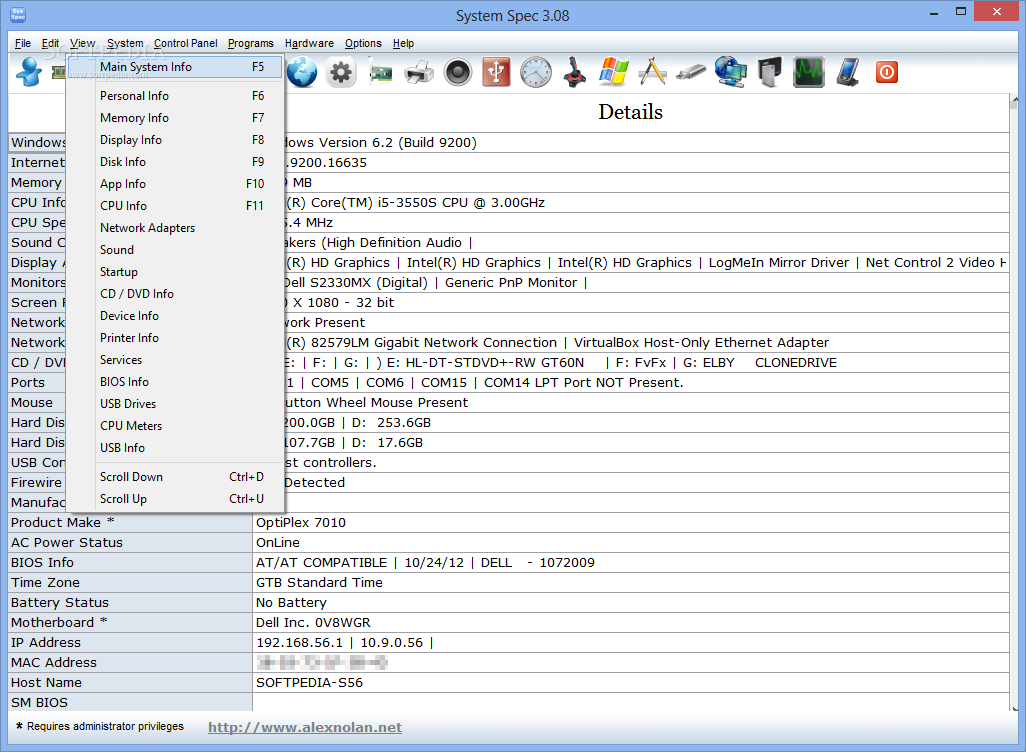Screen dimensions: 1026x752
Task: Choose USB Drives menu entry
Action: (x=175, y=404)
